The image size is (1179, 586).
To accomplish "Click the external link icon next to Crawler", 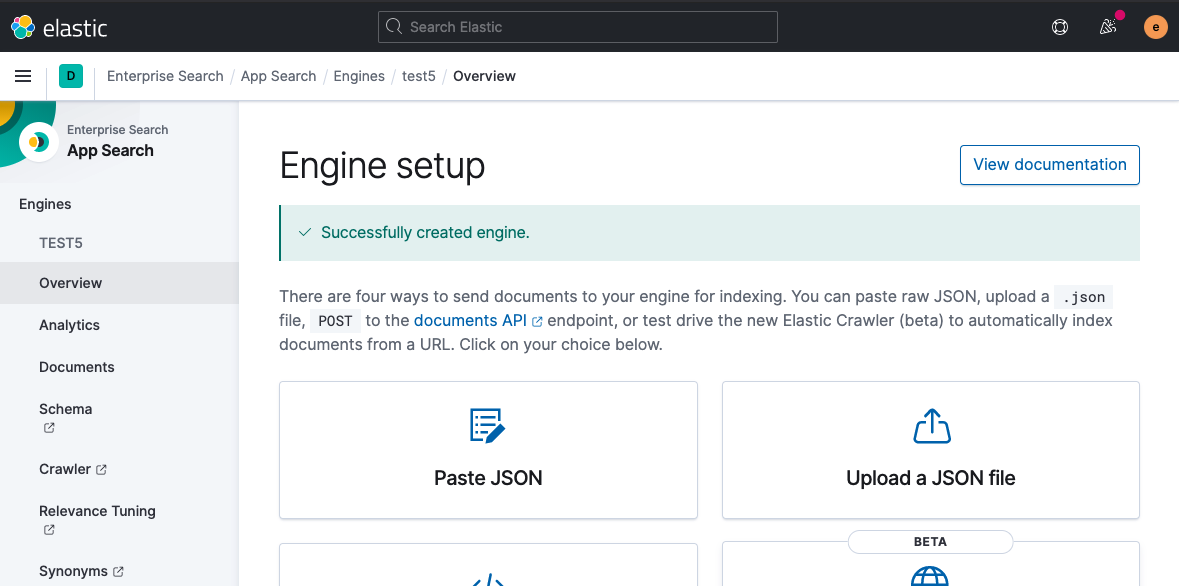I will coord(102,469).
